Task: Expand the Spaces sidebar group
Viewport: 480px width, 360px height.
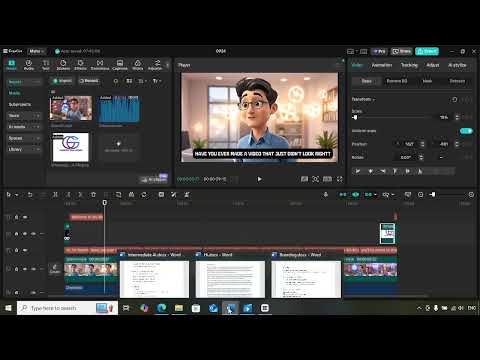Action: point(24,138)
